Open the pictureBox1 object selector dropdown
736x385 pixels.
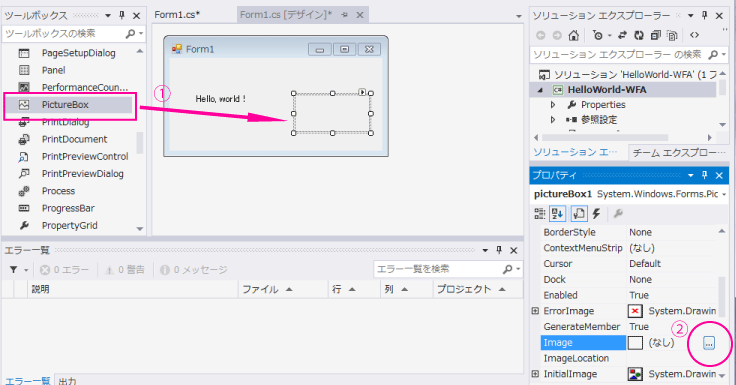pos(724,194)
